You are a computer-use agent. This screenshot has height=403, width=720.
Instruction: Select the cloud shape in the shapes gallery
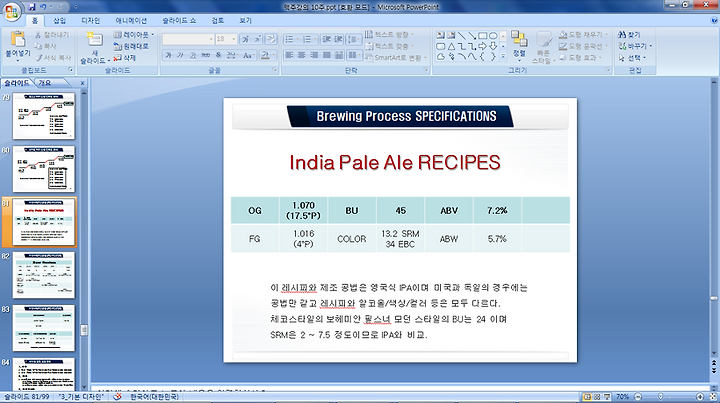tap(441, 56)
